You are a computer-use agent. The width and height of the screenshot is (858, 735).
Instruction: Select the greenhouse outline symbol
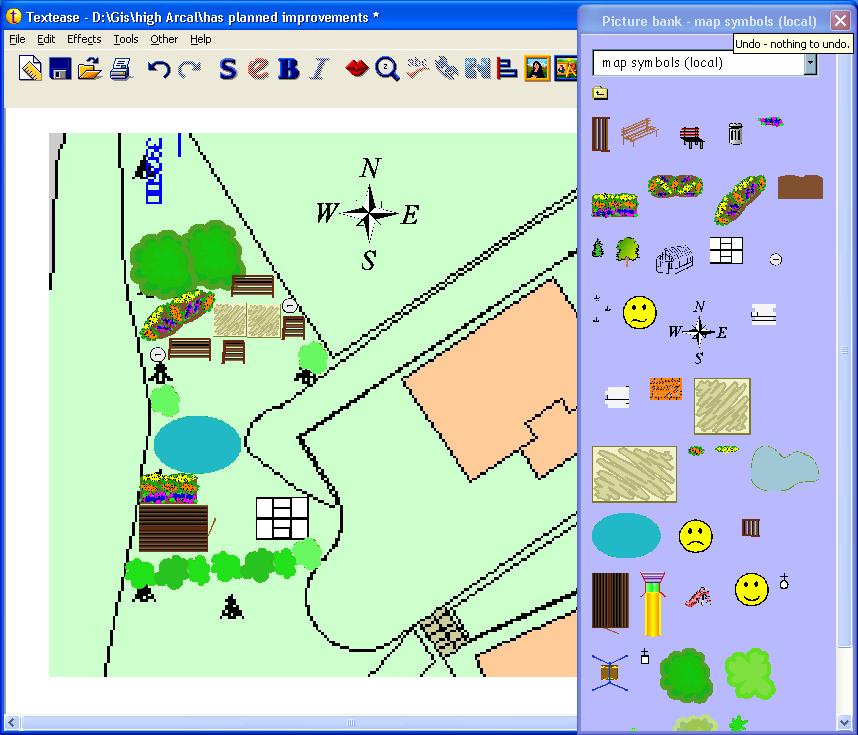[674, 258]
